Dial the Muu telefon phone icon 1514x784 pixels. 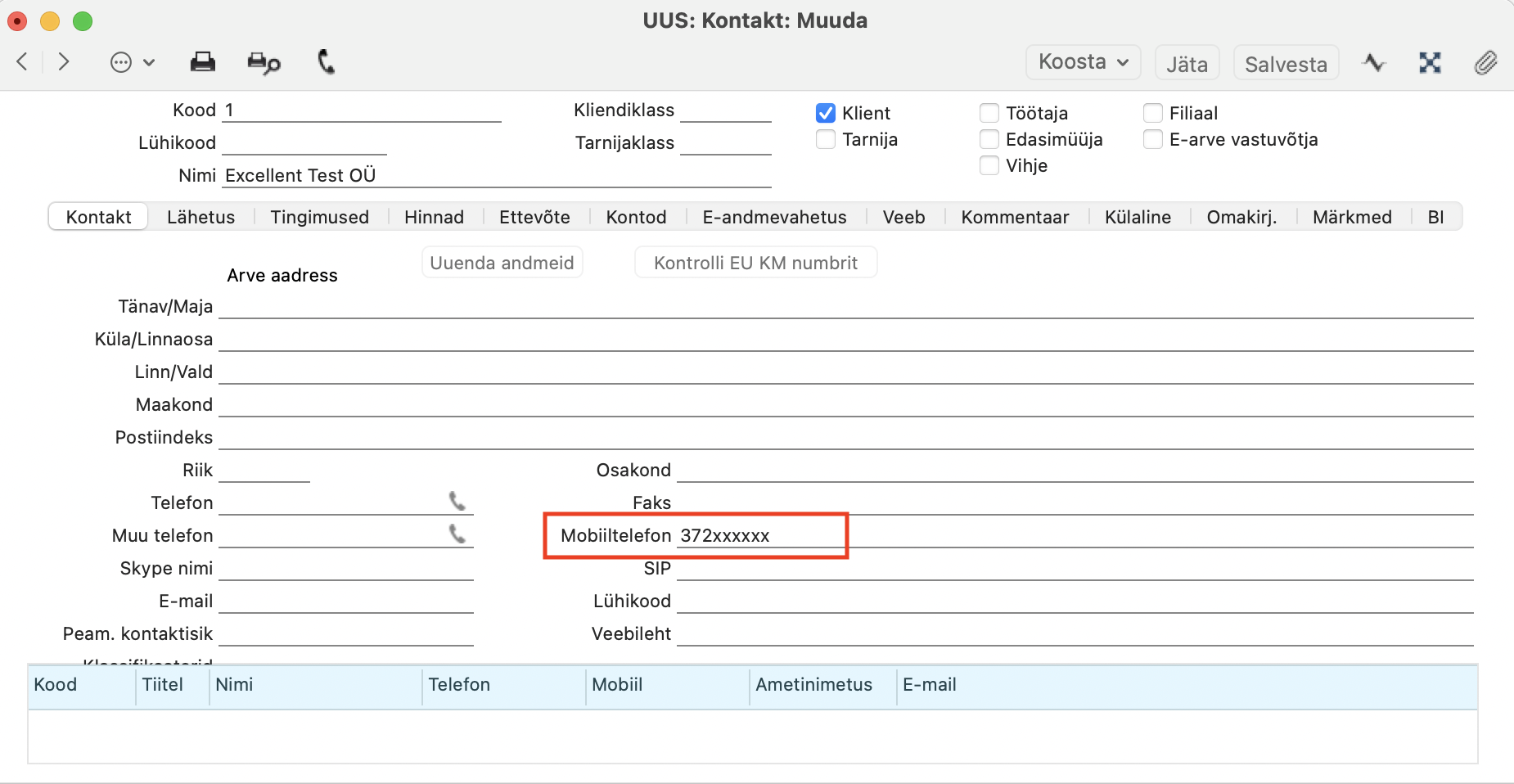point(457,534)
